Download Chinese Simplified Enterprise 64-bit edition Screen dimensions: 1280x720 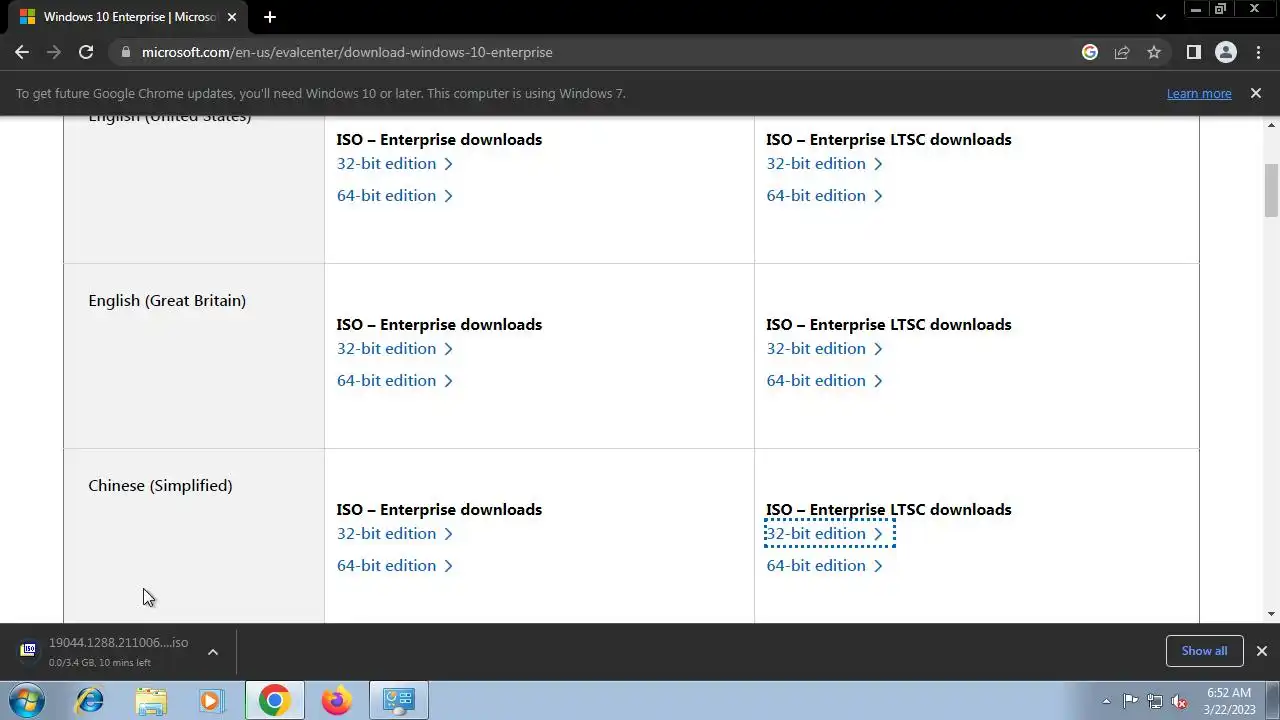[395, 566]
